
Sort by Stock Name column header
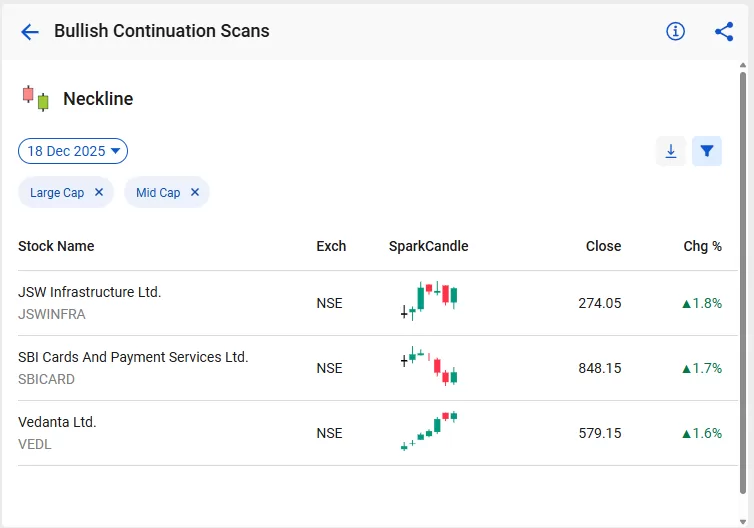click(56, 246)
